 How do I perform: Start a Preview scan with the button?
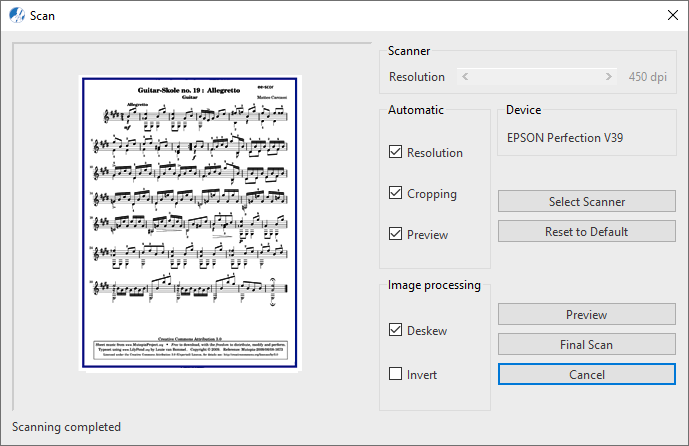pos(587,314)
